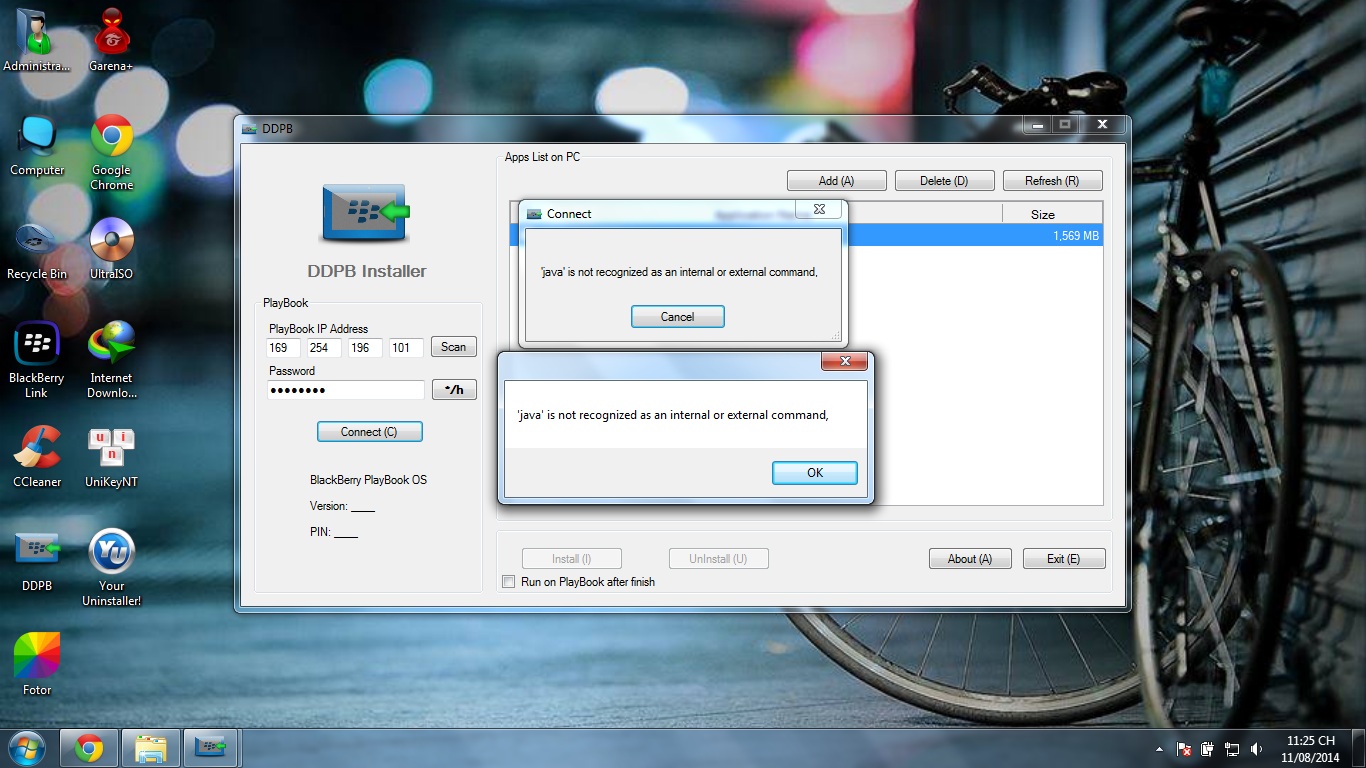
Task: Close the java error message box
Action: coord(845,361)
